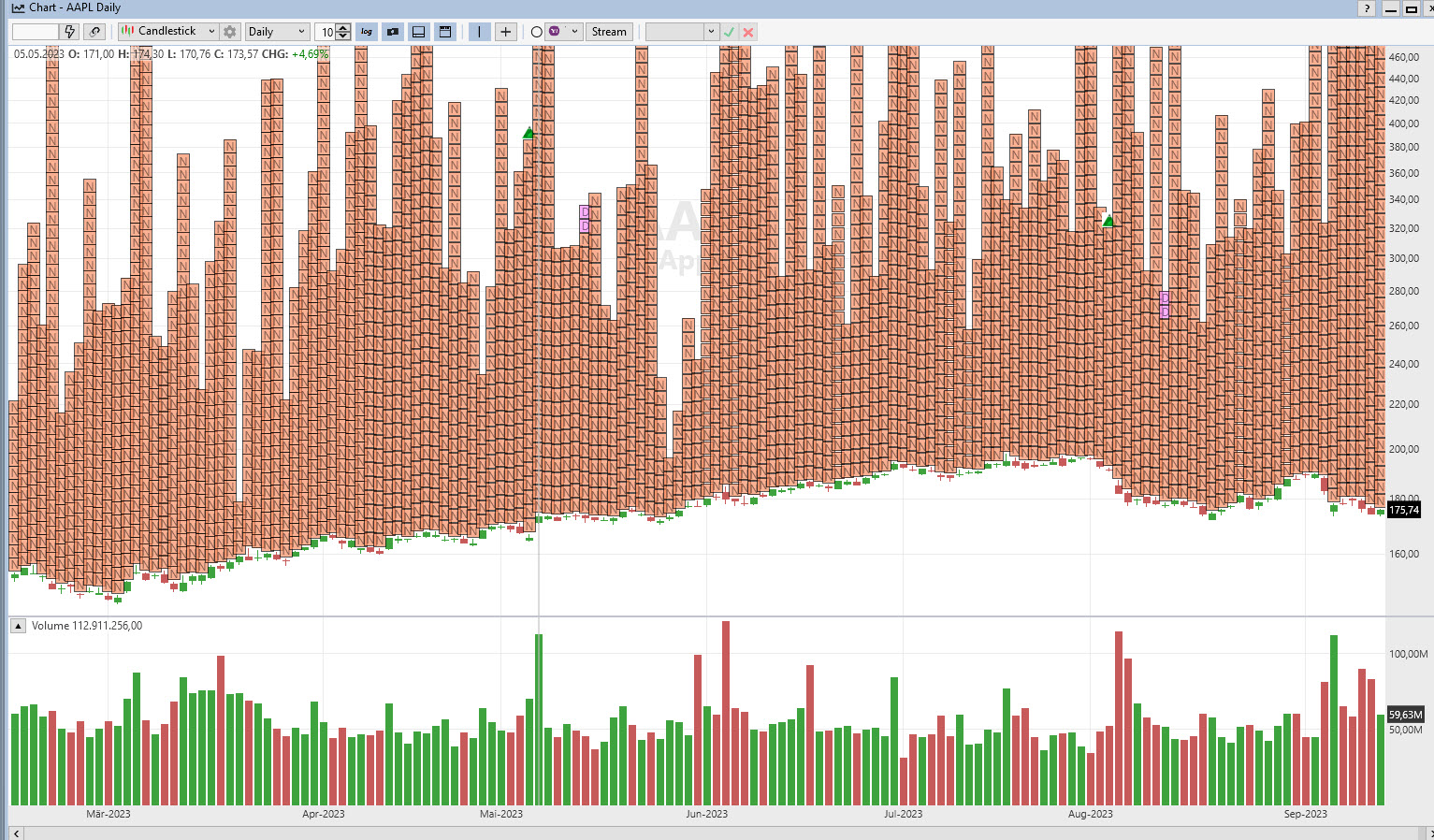Toggle the bottom pane layout icon
1434x840 pixels.
pyautogui.click(x=419, y=32)
